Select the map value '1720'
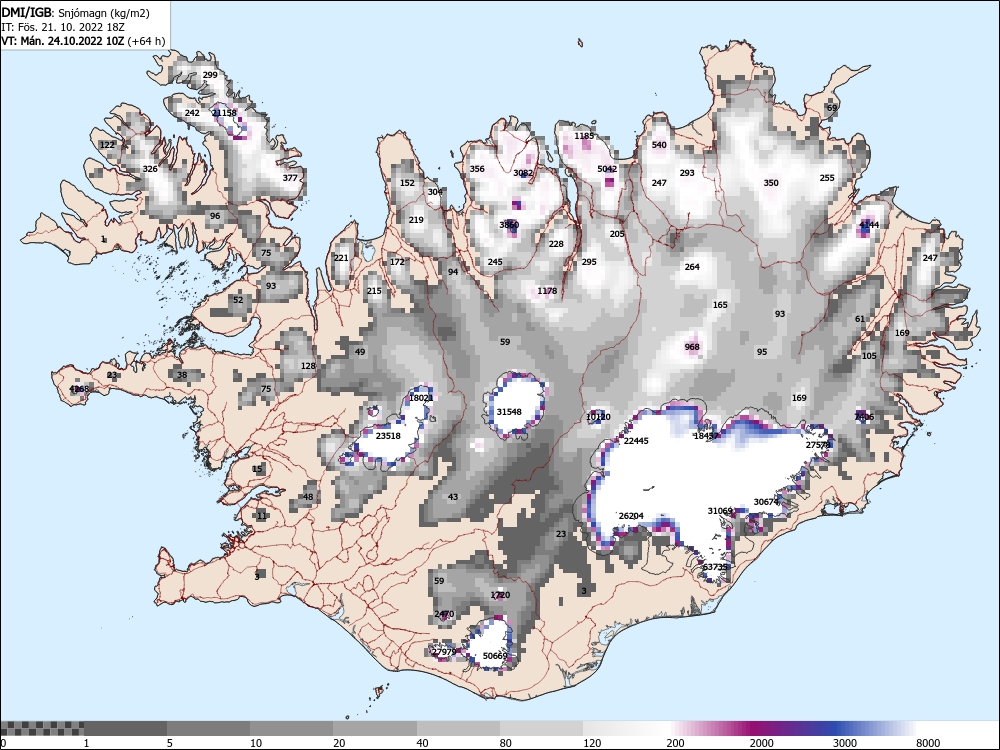Screen dimensions: 1000x750 [500, 595]
